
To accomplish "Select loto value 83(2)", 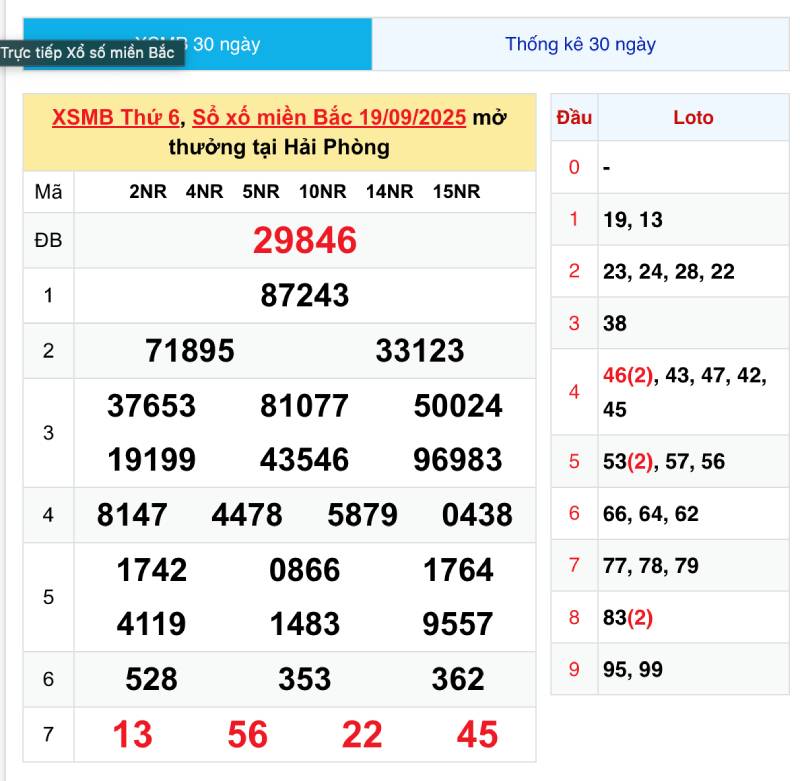I will click(628, 618).
